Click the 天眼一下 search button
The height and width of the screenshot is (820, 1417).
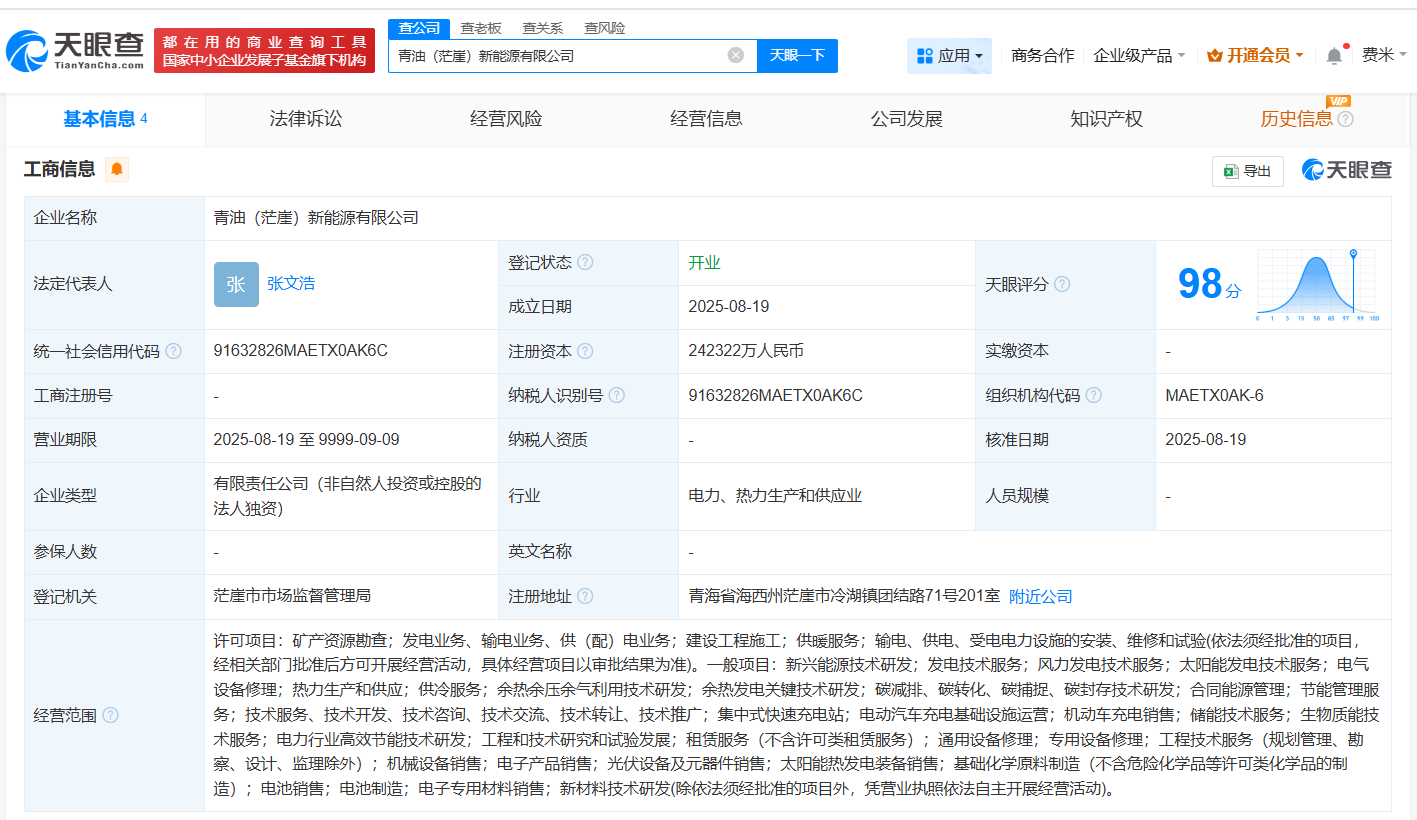tap(799, 55)
